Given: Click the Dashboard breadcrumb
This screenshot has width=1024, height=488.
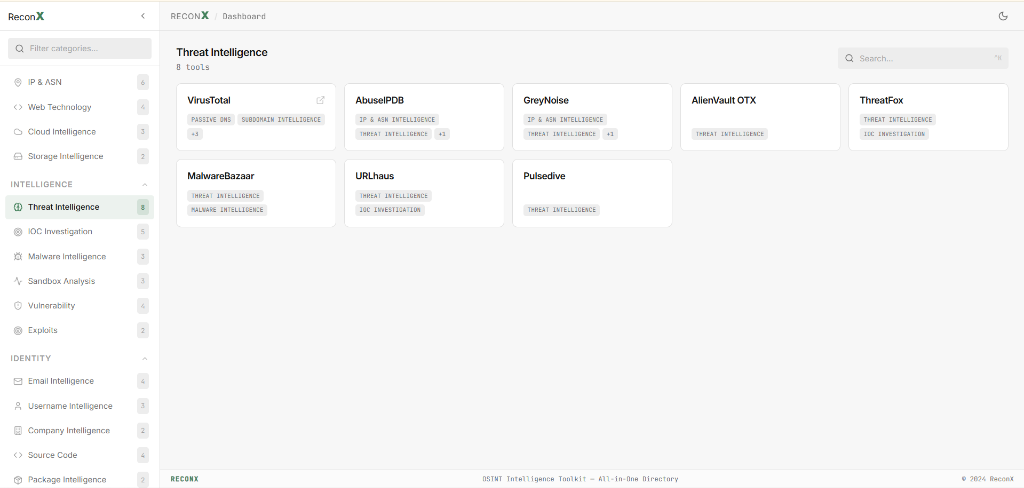Looking at the screenshot, I should tap(244, 16).
